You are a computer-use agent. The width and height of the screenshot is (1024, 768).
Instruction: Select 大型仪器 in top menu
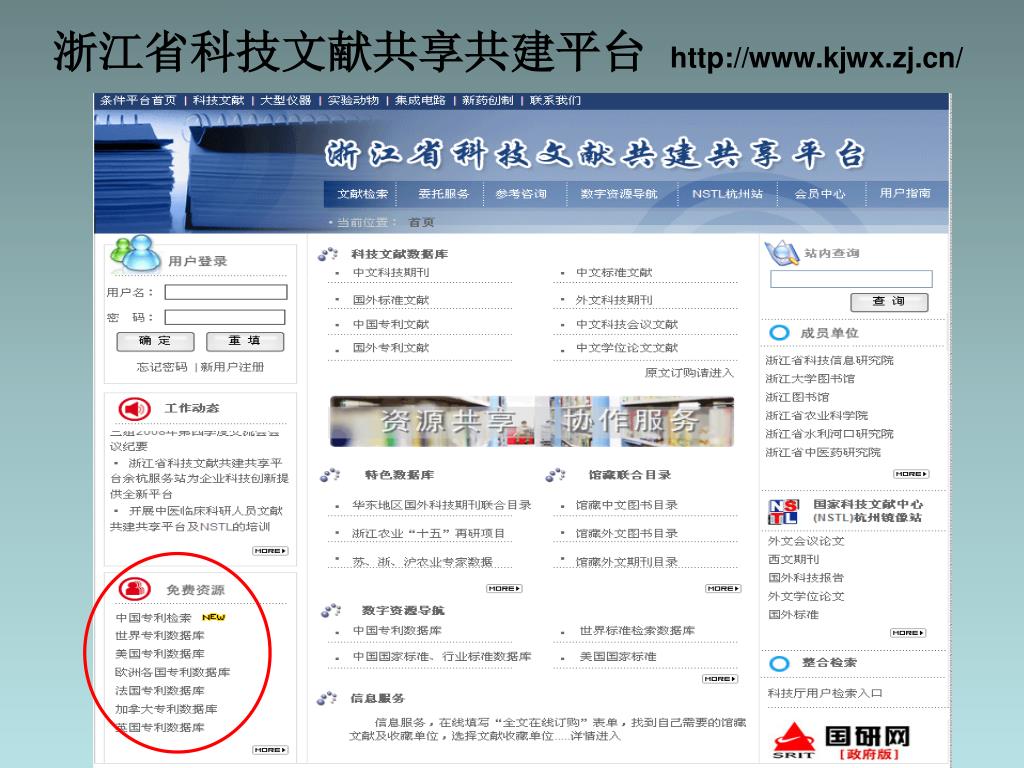point(285,101)
